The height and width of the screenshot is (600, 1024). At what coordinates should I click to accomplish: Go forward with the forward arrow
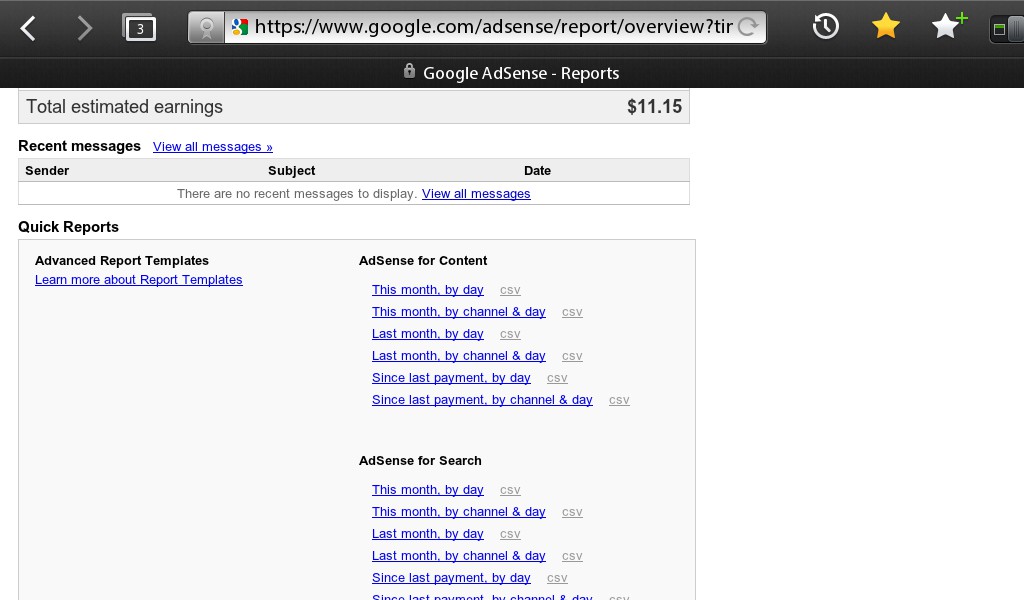point(84,28)
